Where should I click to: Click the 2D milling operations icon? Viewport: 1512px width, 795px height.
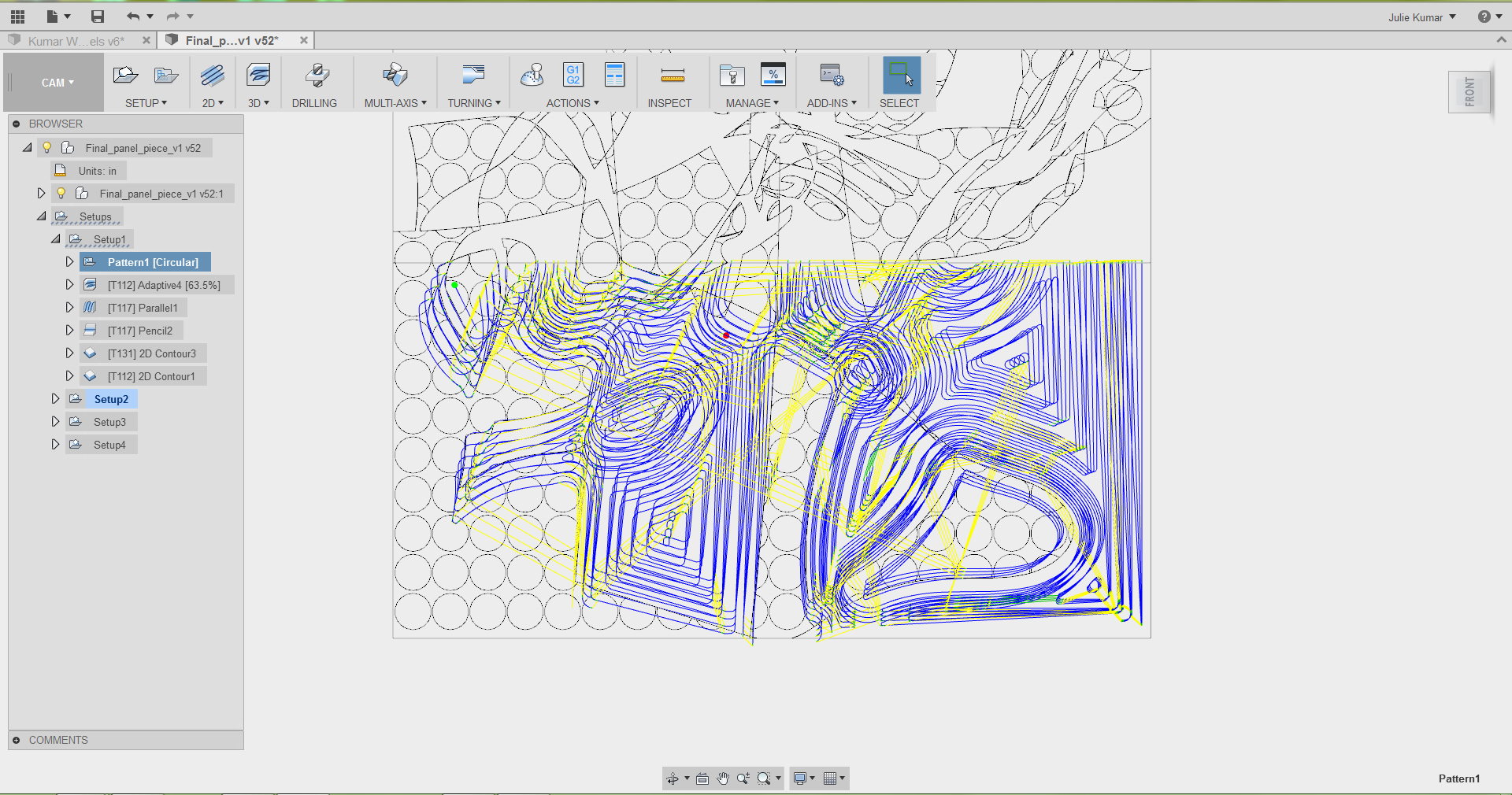coord(212,76)
